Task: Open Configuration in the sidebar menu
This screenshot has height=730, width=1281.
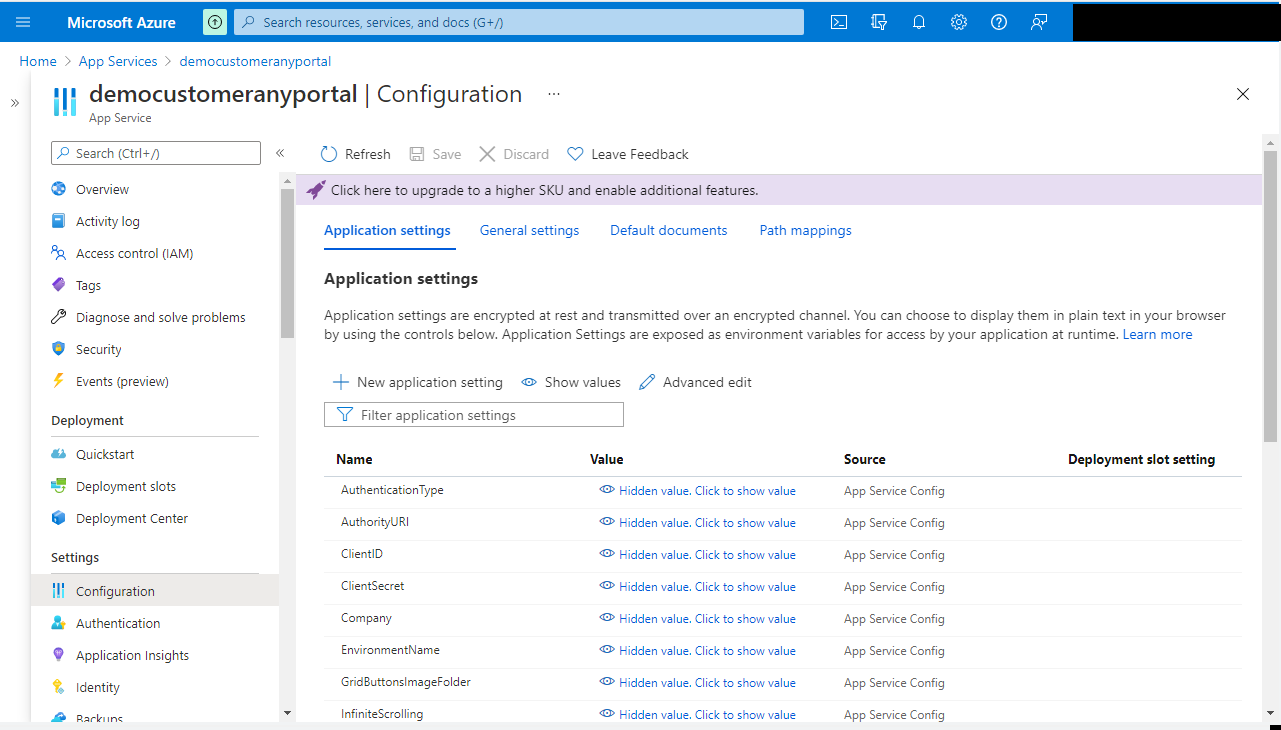Action: tap(155, 591)
